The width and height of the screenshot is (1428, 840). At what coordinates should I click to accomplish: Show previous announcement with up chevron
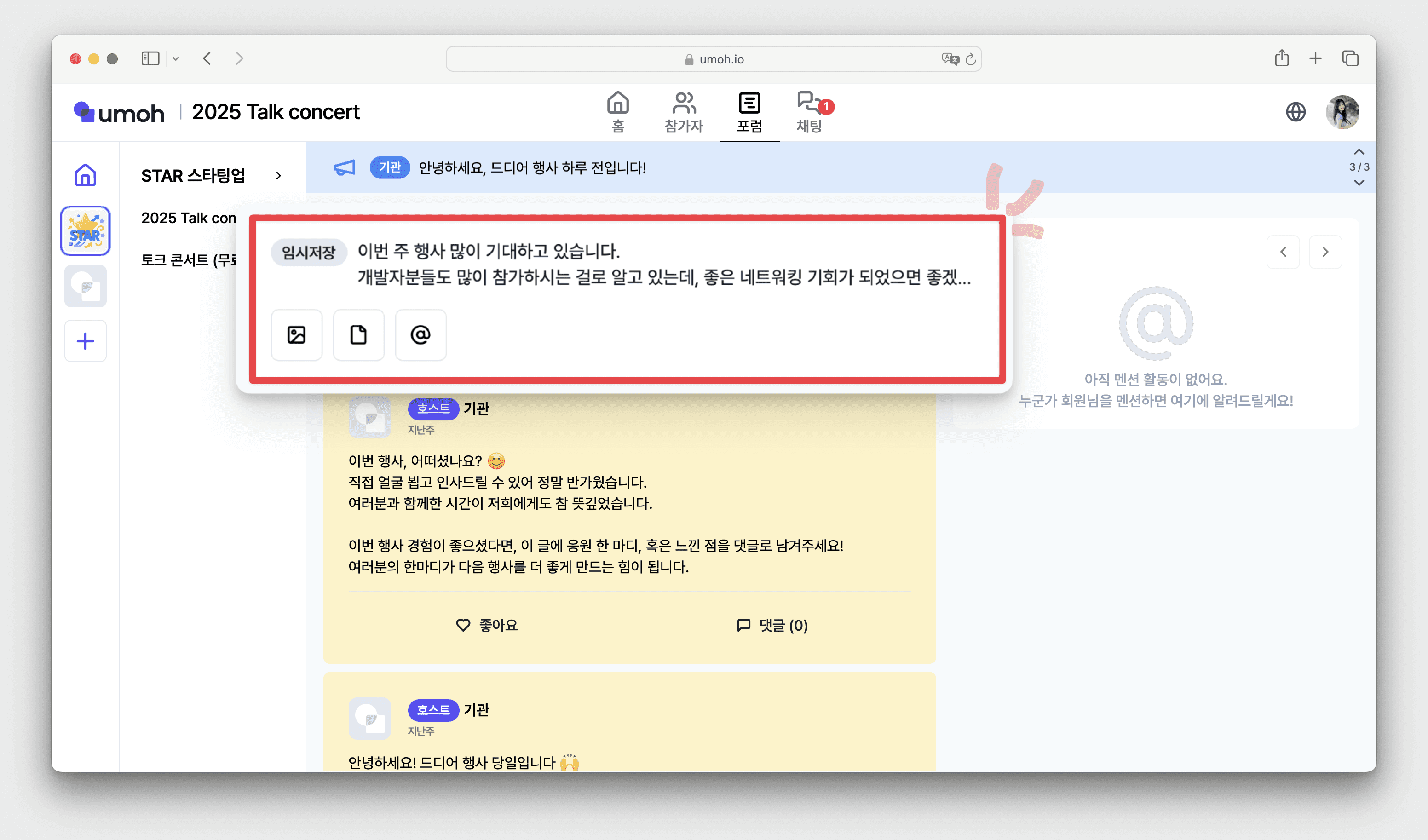(1358, 152)
